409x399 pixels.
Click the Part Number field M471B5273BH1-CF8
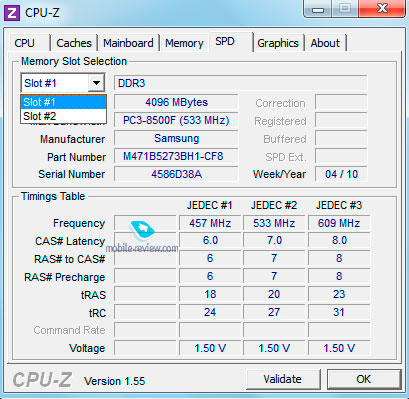[176, 156]
